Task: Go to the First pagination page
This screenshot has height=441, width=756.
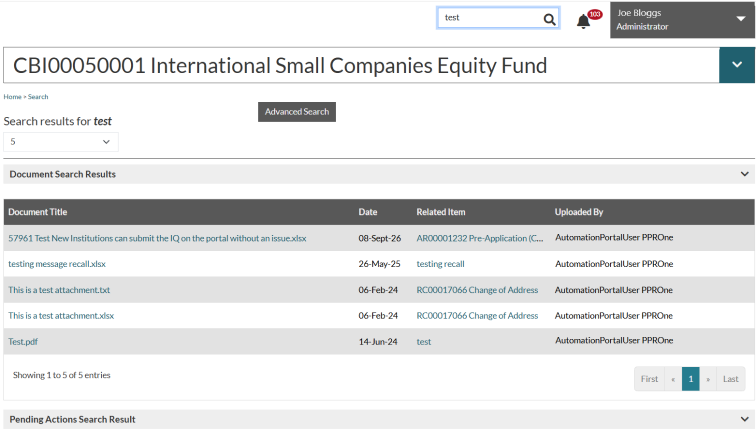Action: (649, 379)
